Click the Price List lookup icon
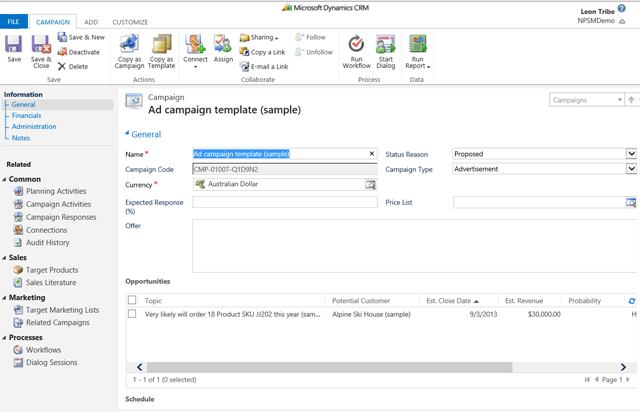The width and height of the screenshot is (640, 412). coord(631,202)
